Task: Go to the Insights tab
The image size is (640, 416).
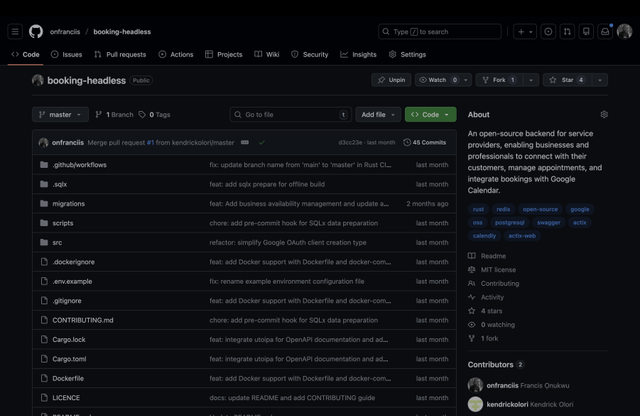Action: tap(358, 55)
